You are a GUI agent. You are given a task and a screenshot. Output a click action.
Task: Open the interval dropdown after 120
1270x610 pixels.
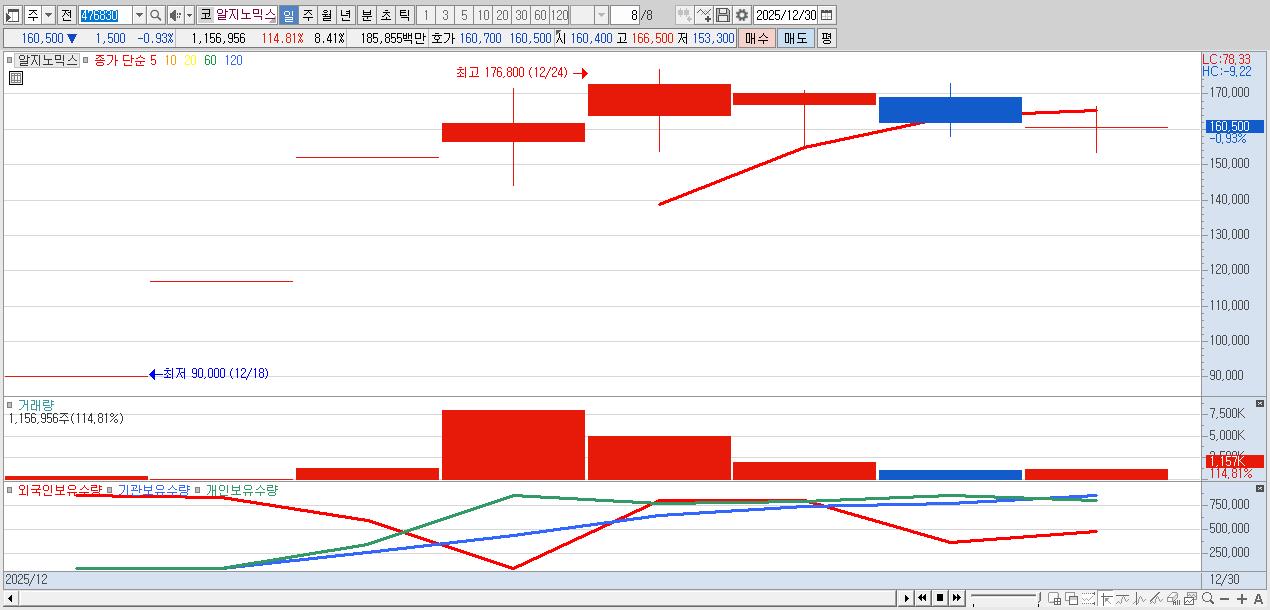(601, 15)
